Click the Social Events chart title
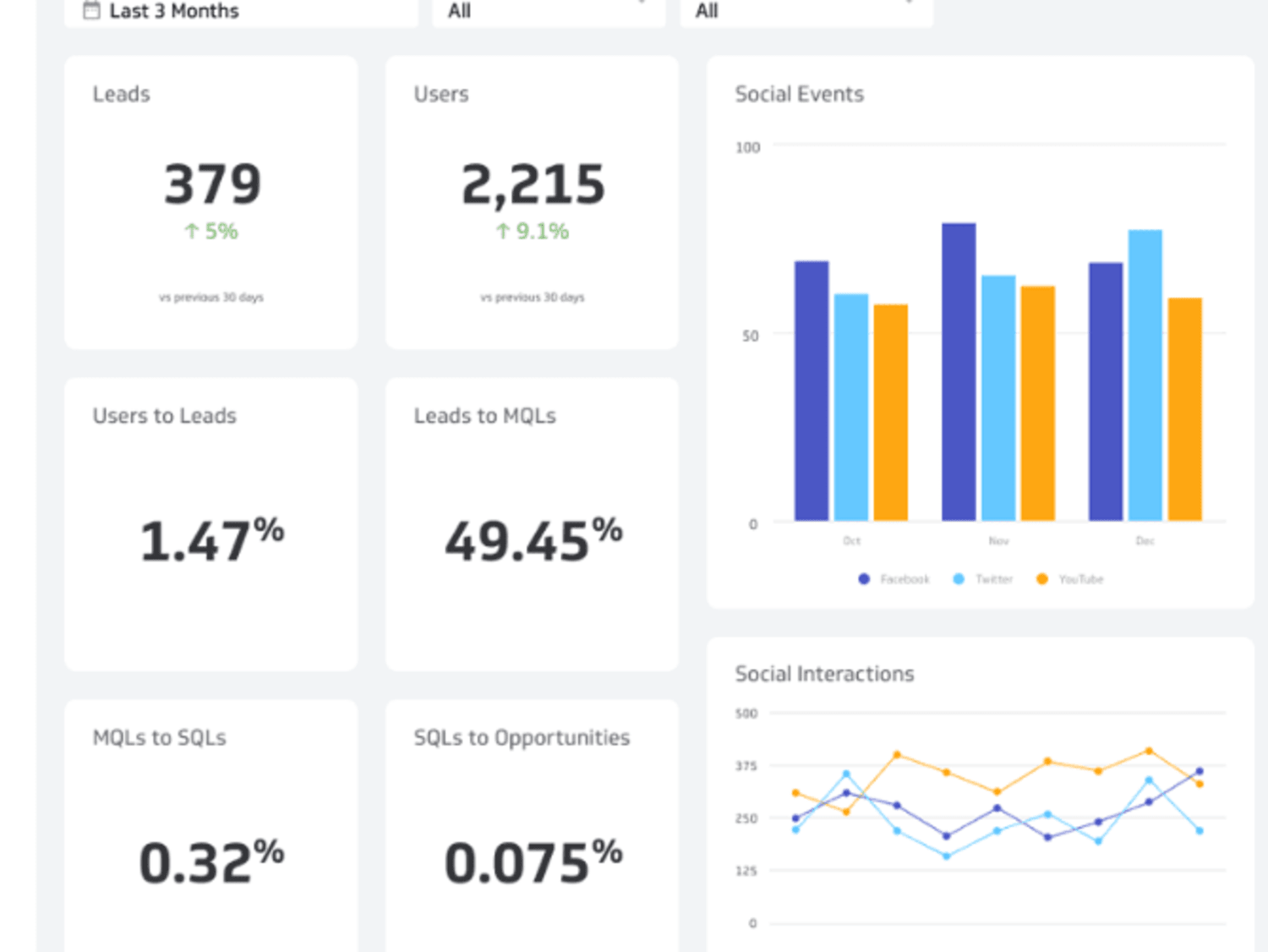This screenshot has height=952, width=1268. [x=800, y=94]
